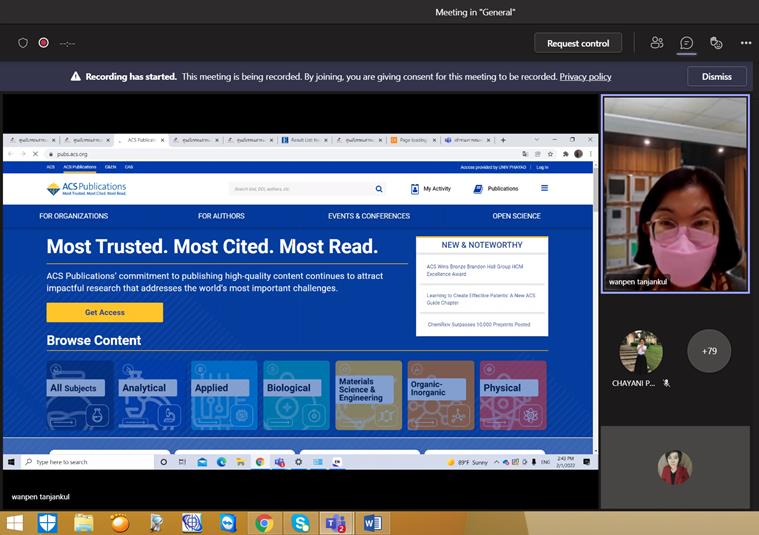Bookmark the page with the star icon
Viewport: 759px width, 535px height.
[x=550, y=154]
